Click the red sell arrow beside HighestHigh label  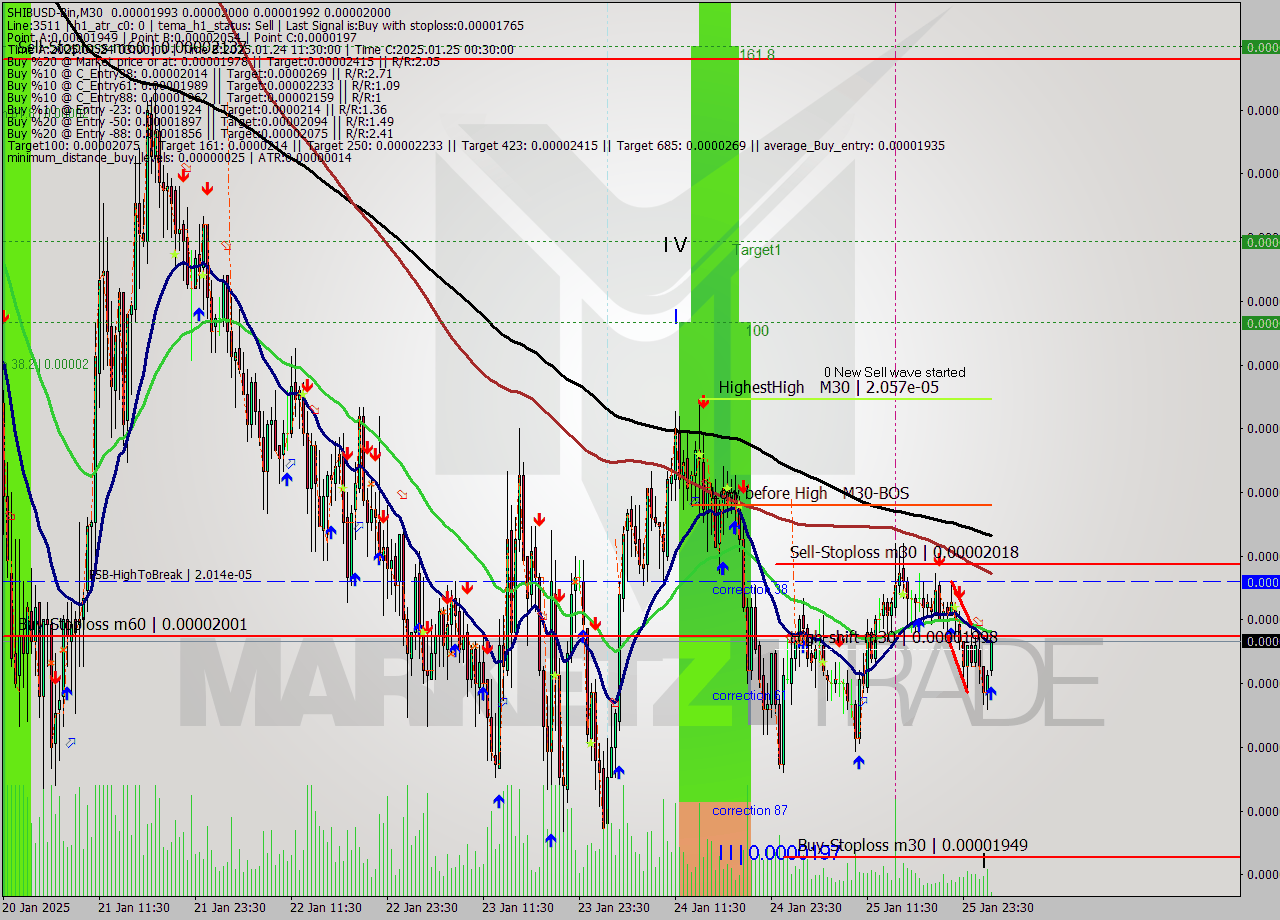coord(703,401)
